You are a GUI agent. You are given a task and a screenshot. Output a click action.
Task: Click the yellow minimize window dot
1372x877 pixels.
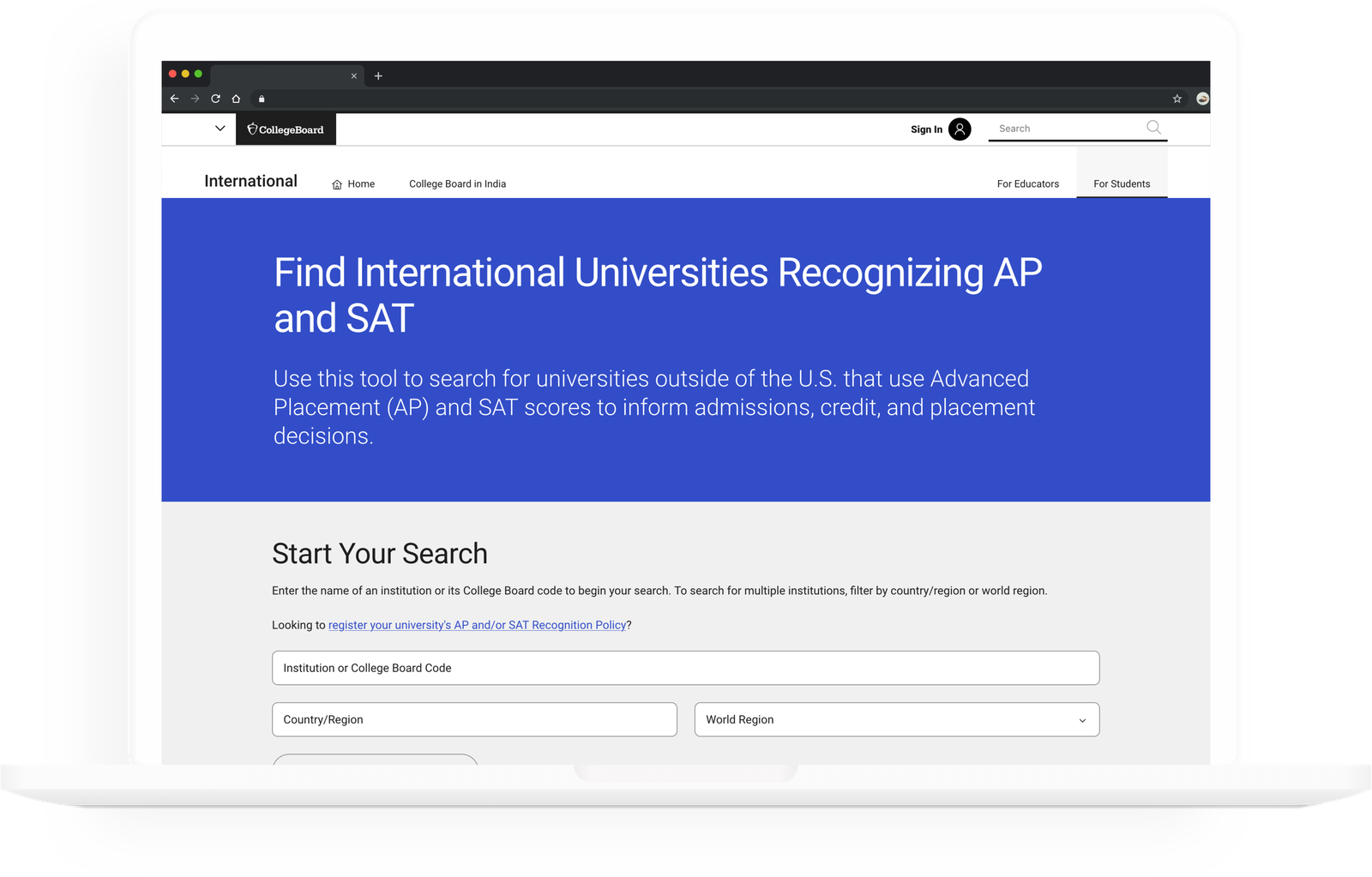pos(185,74)
